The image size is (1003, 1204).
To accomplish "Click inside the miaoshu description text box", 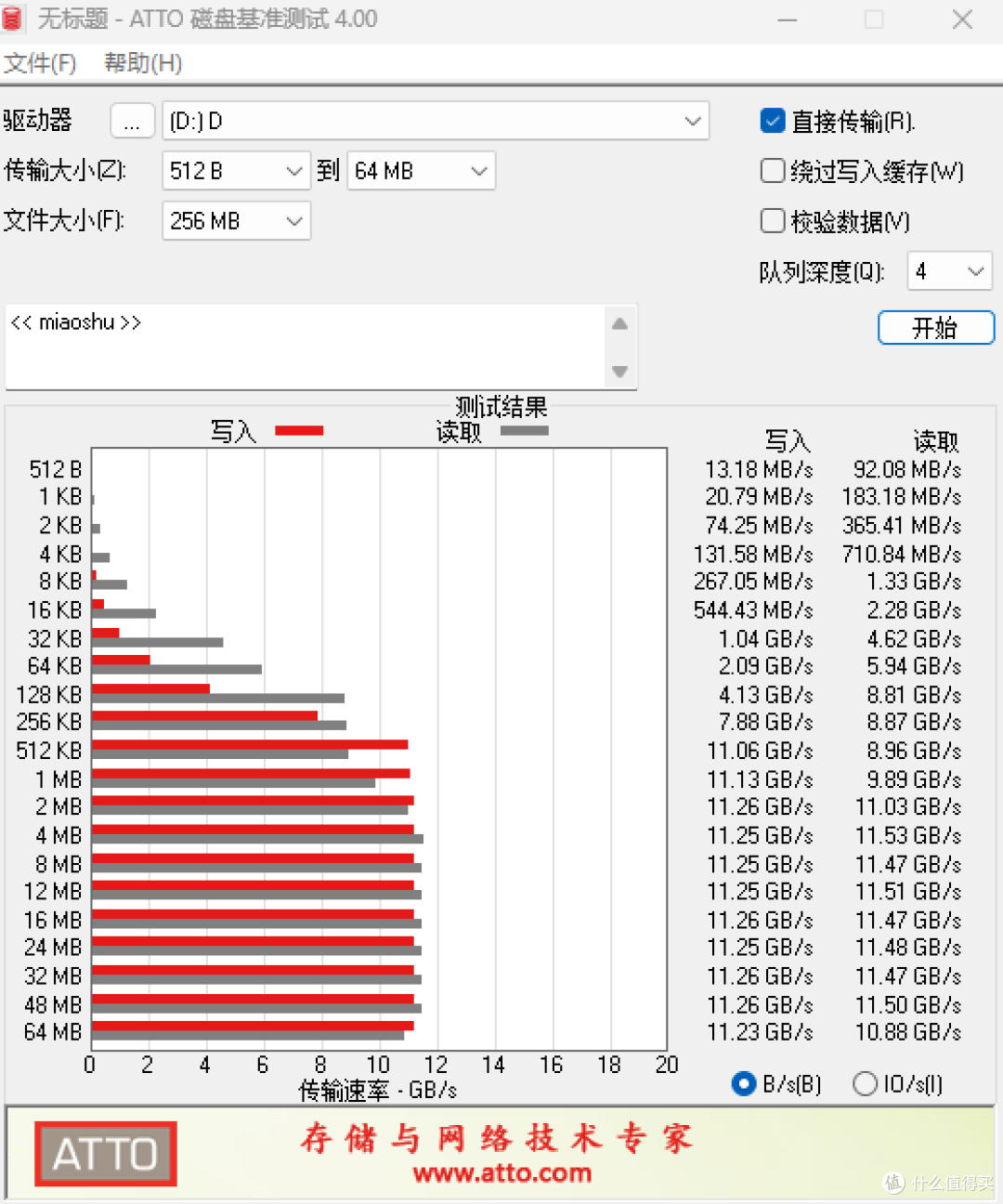I will pos(306,347).
